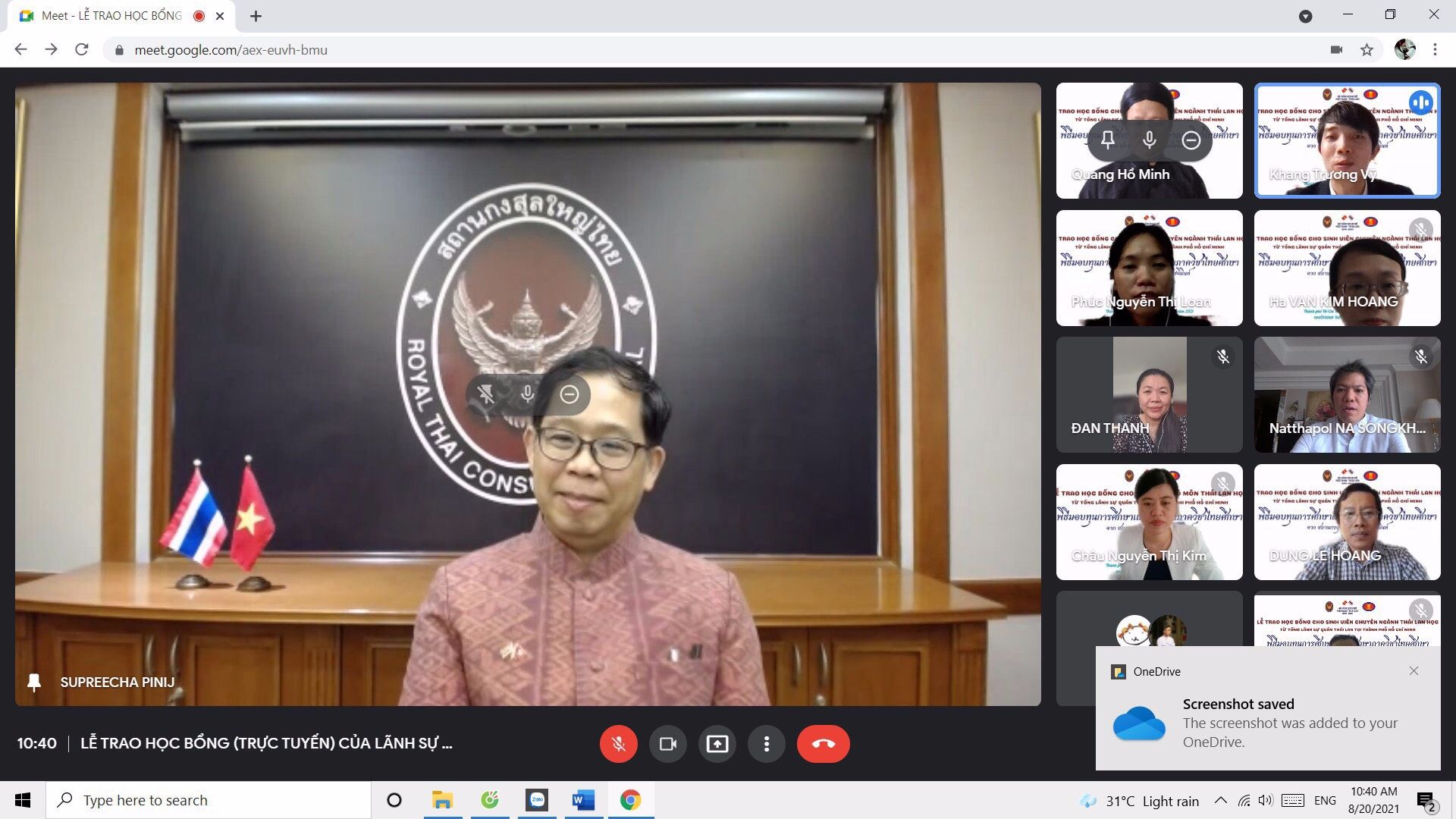Viewport: 1456px width, 819px height.
Task: Open the clock showing 10:40 AM
Action: click(x=1373, y=800)
